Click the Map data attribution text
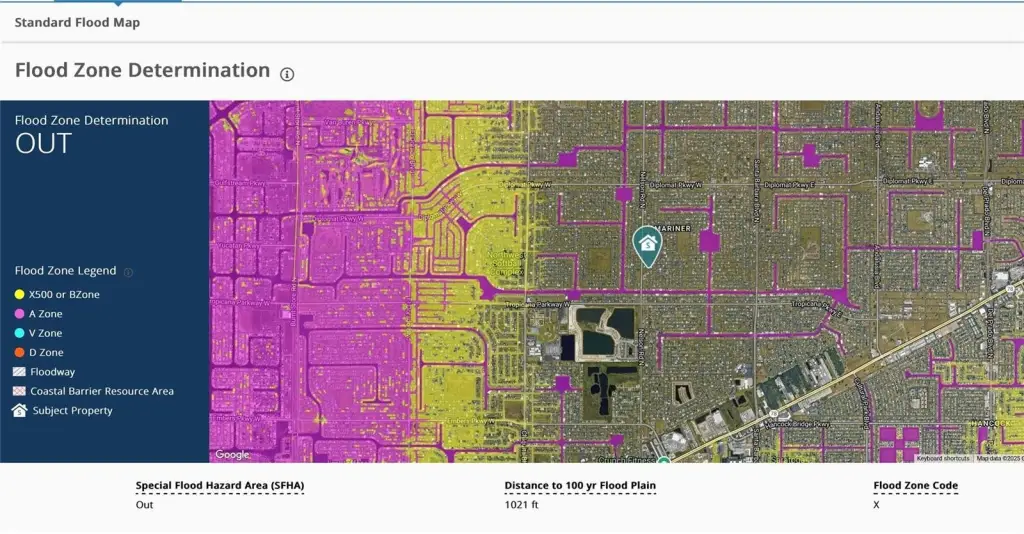This screenshot has height=534, width=1024. click(x=998, y=458)
